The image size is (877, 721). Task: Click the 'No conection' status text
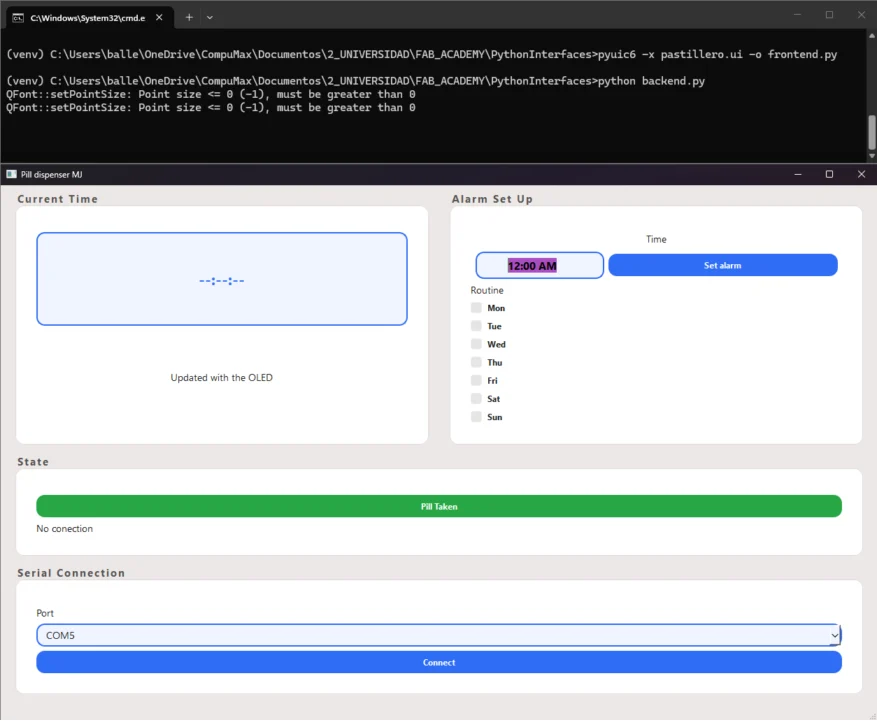[64, 529]
